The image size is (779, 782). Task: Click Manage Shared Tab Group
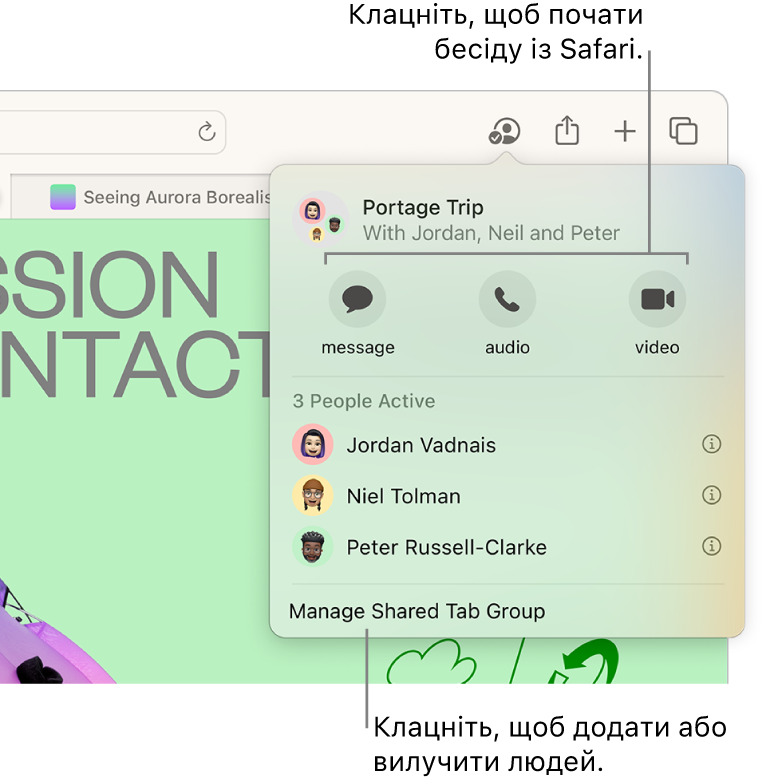click(x=417, y=611)
